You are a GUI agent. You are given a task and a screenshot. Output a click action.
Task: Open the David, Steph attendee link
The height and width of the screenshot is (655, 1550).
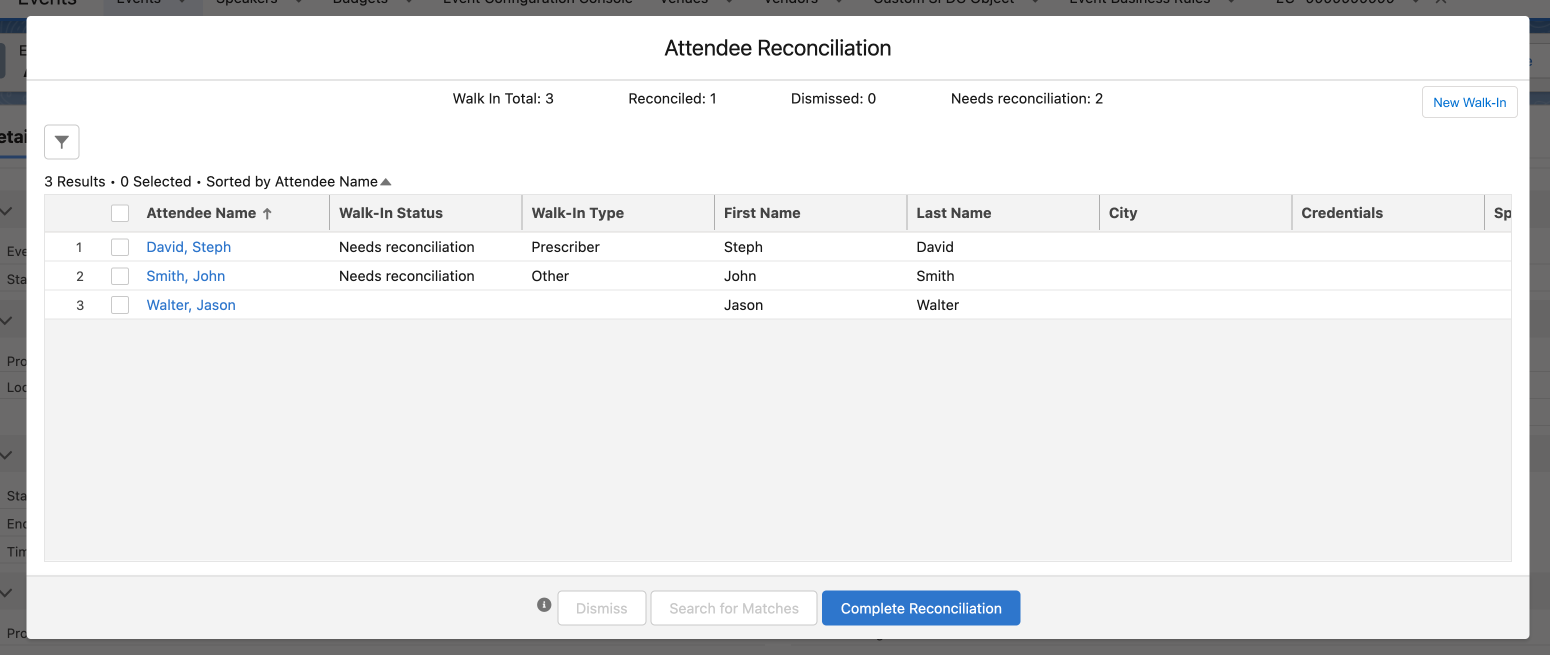tap(188, 247)
